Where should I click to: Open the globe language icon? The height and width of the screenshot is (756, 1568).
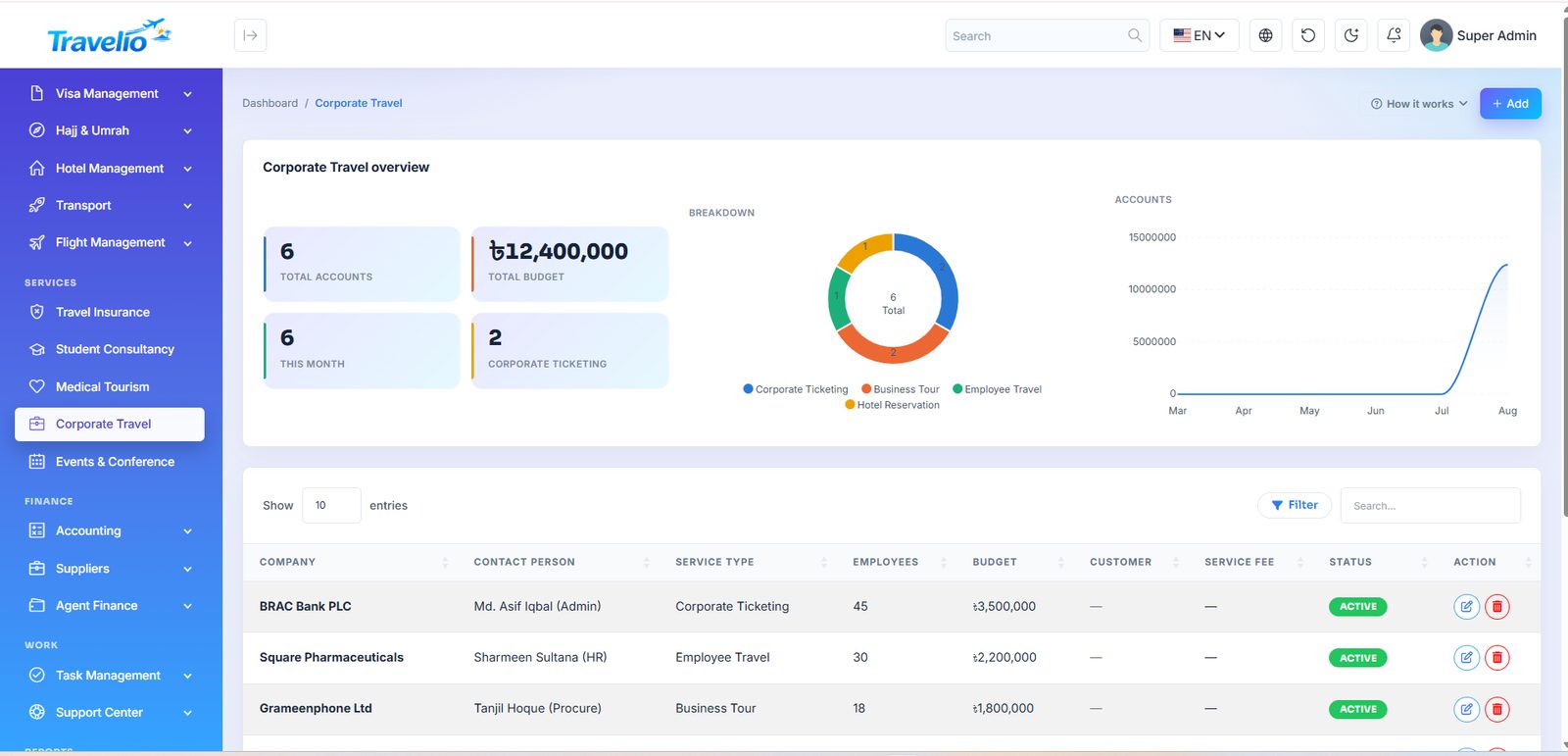pyautogui.click(x=1265, y=35)
